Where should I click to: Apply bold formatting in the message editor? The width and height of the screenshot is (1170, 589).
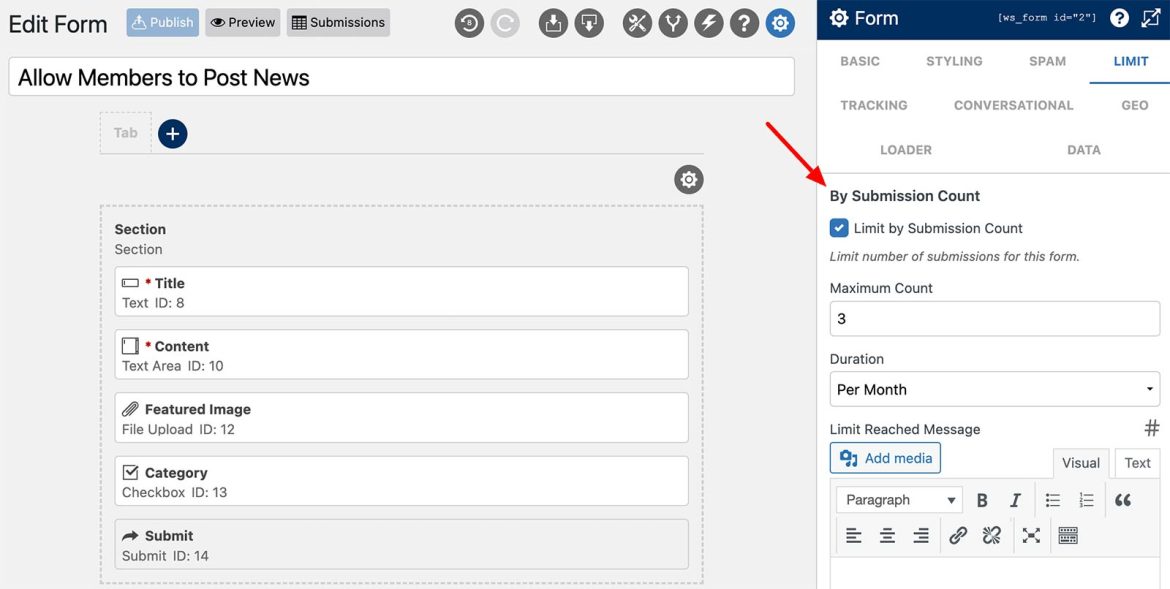[981, 499]
